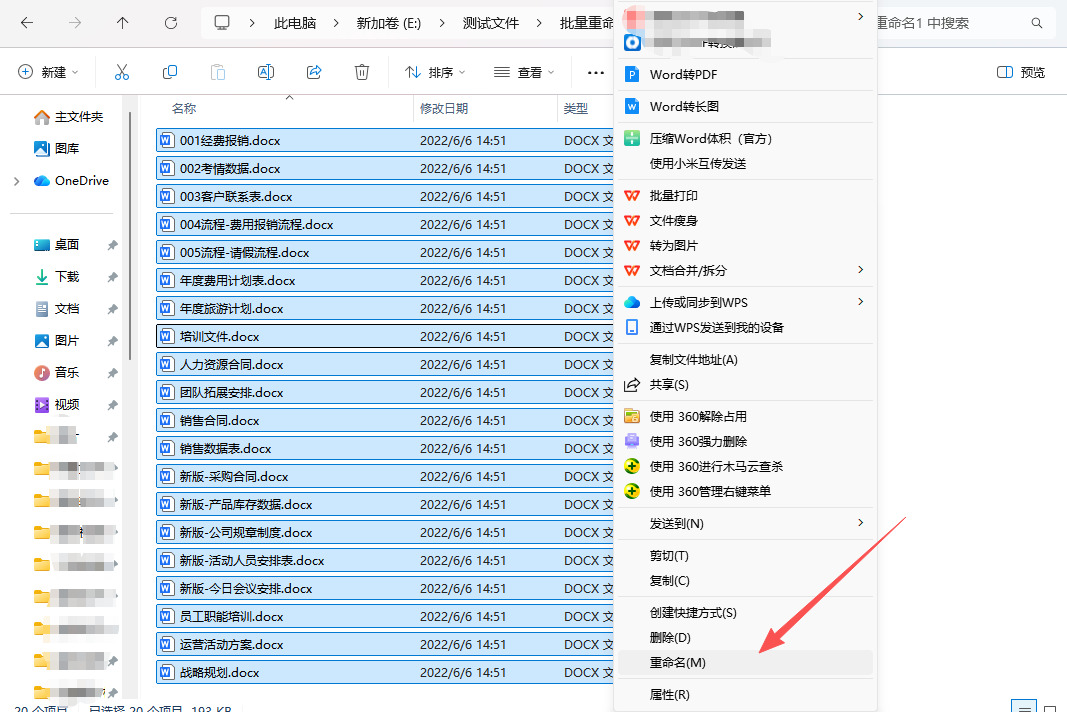Image resolution: width=1067 pixels, height=712 pixels.
Task: Expand the 发送到(N) submenu
Action: click(x=861, y=523)
